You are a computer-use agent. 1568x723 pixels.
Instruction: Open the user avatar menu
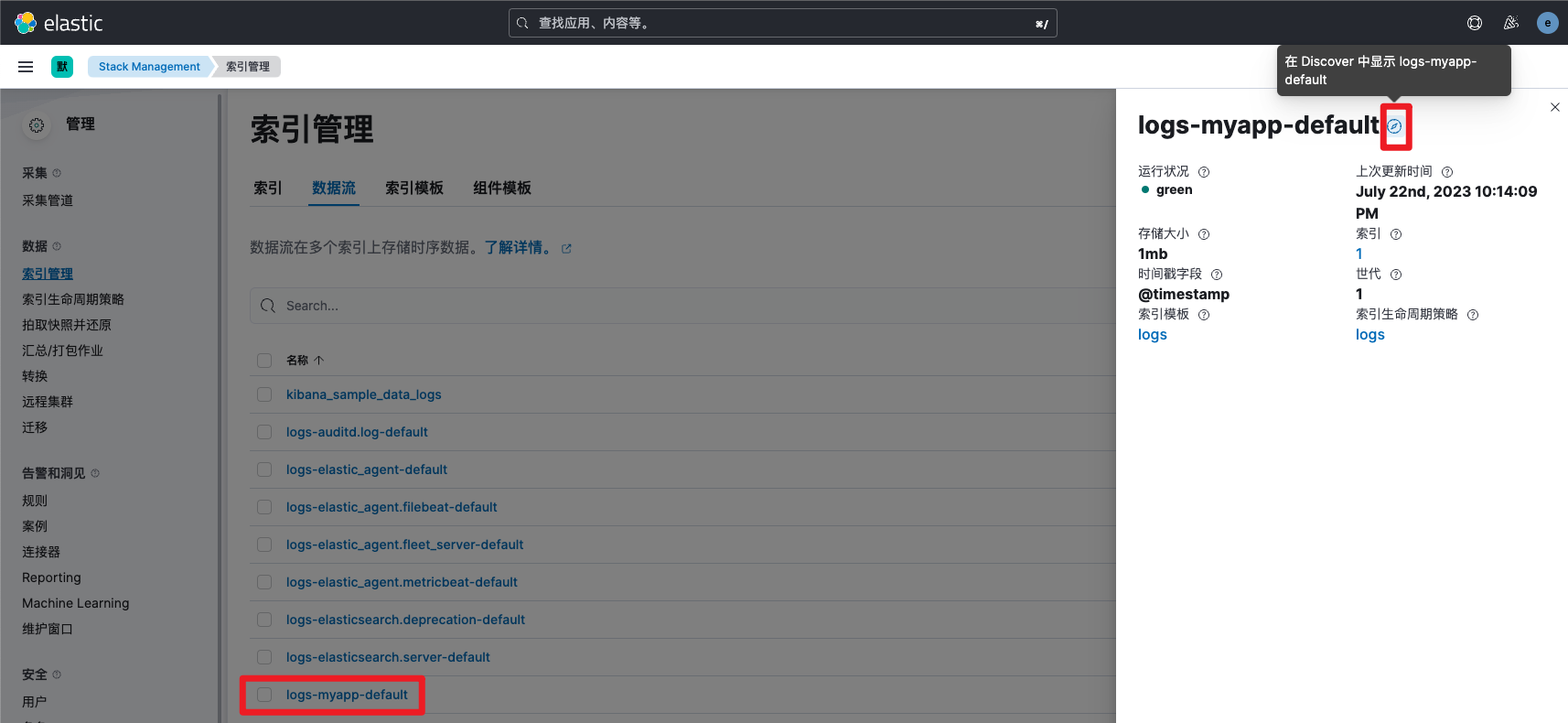point(1548,23)
